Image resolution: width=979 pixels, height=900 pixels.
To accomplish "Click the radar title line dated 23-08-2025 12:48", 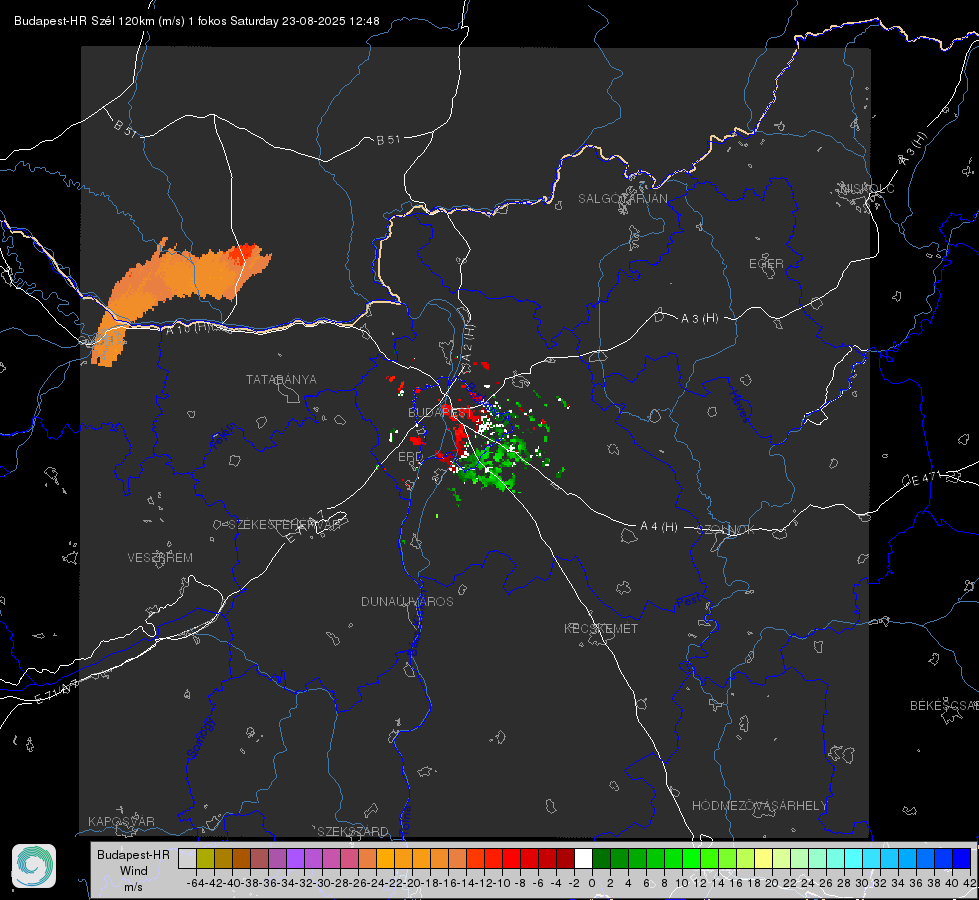I will pyautogui.click(x=197, y=21).
